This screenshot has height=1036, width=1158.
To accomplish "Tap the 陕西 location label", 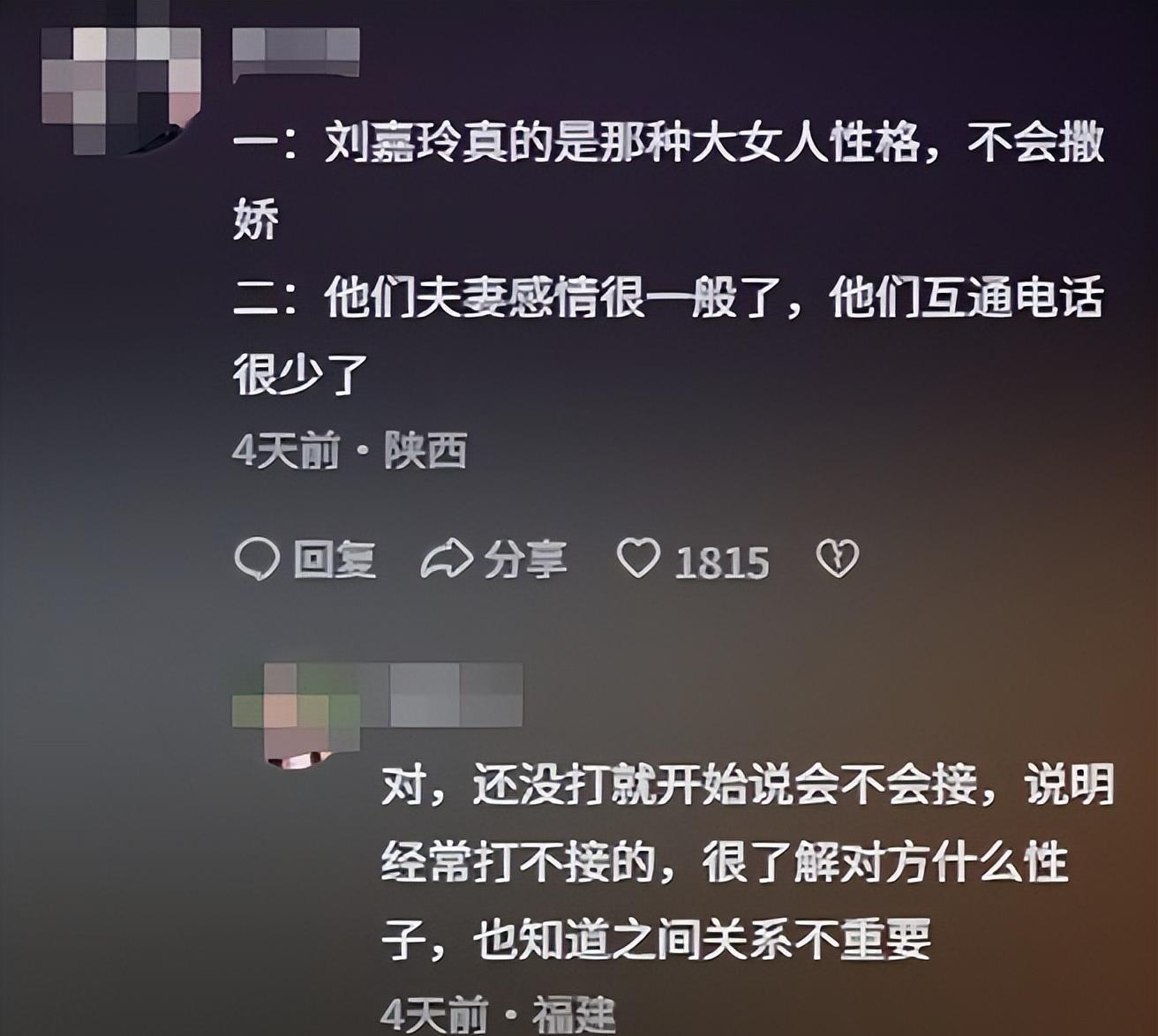I will tap(425, 452).
